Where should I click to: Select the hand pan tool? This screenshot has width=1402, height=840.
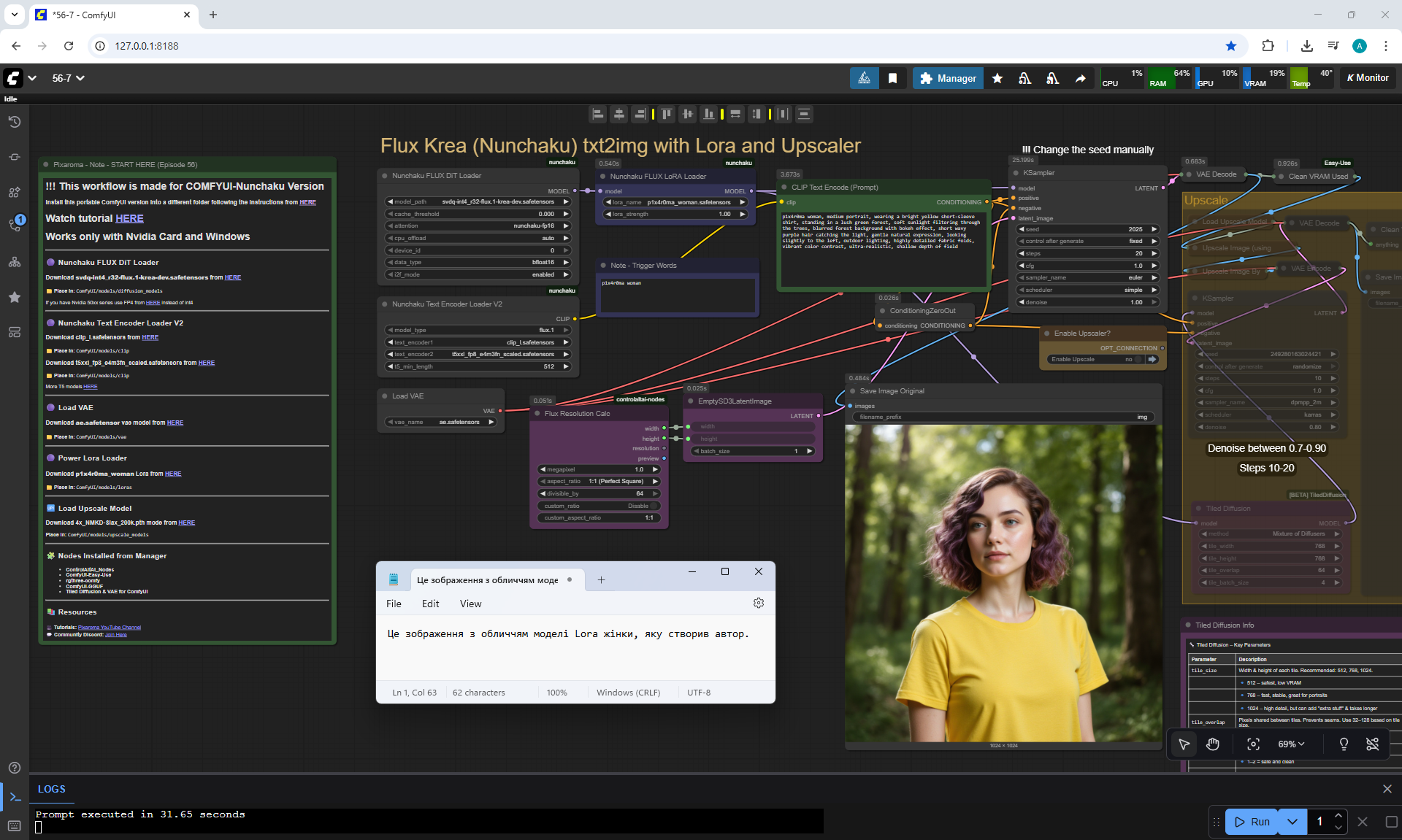[1213, 744]
